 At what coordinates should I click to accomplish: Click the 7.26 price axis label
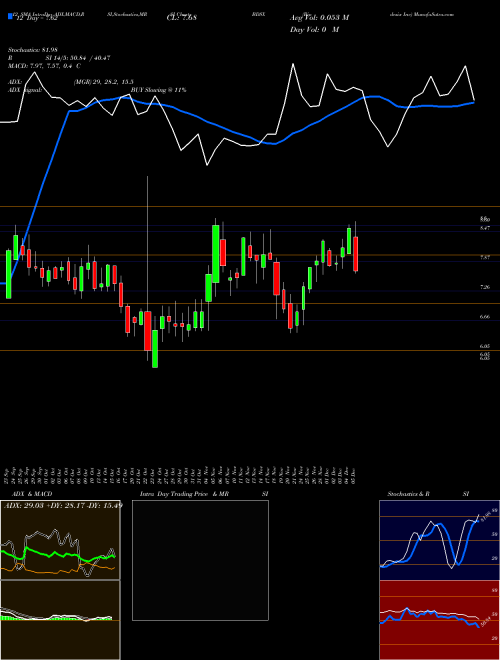pyautogui.click(x=484, y=287)
